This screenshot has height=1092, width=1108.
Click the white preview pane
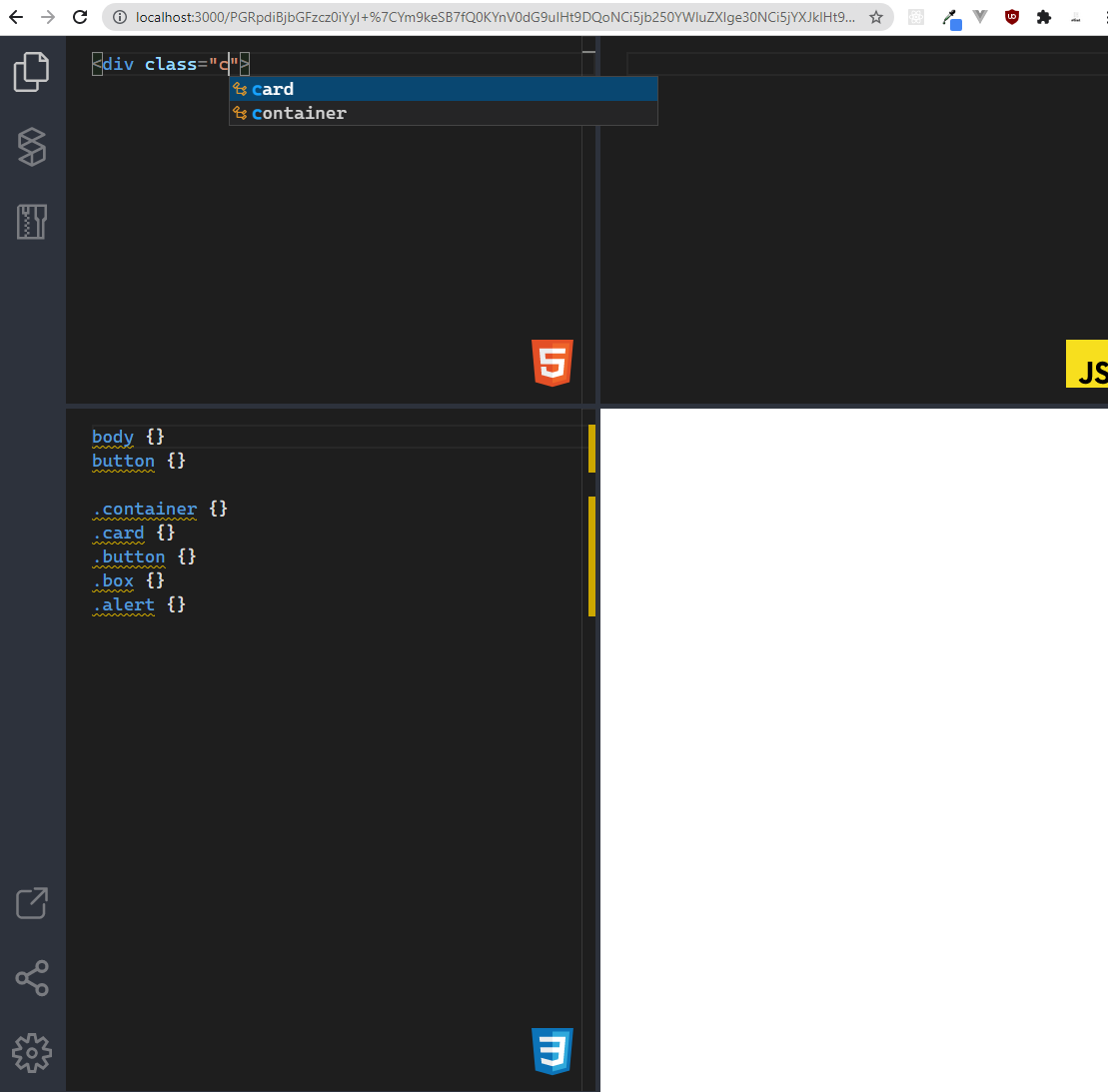(853, 749)
